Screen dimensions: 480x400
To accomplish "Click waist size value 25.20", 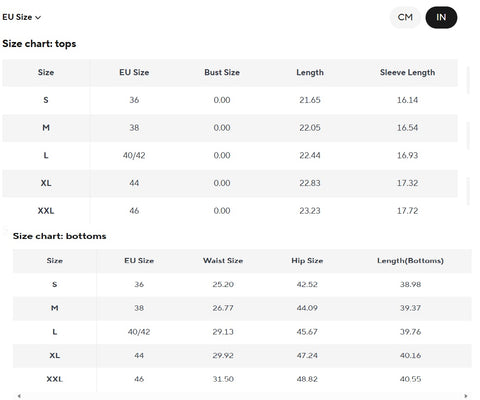I will [x=223, y=284].
